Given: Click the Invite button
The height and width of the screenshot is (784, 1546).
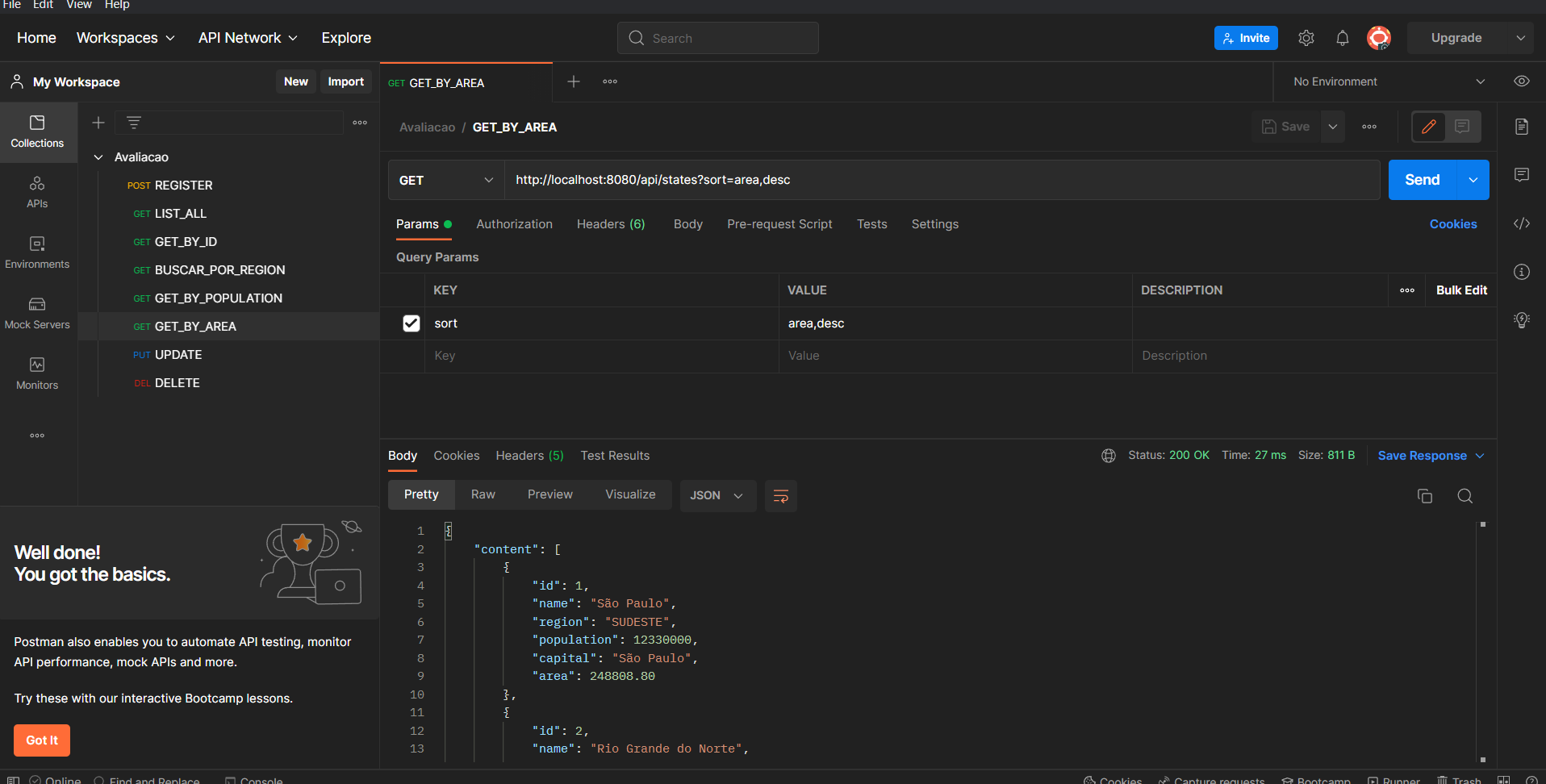Looking at the screenshot, I should pyautogui.click(x=1246, y=38).
